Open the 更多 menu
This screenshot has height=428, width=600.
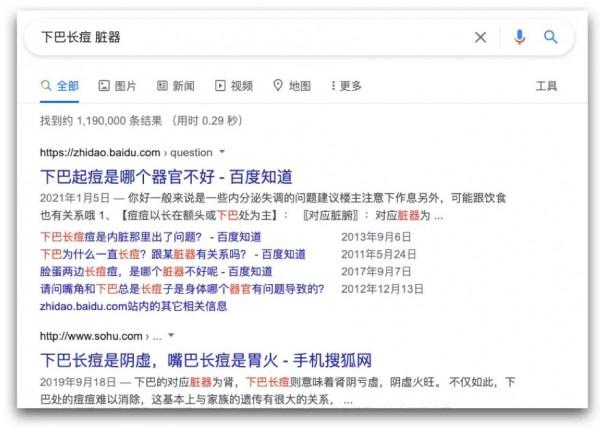pyautogui.click(x=346, y=86)
